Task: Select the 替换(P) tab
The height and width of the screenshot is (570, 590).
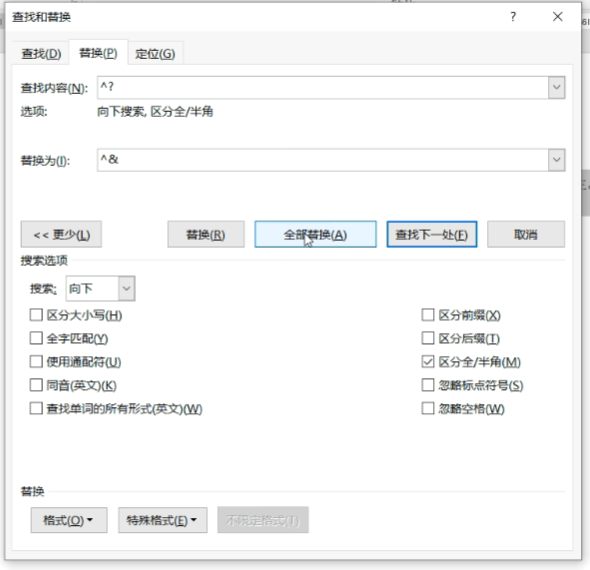Action: [x=98, y=53]
